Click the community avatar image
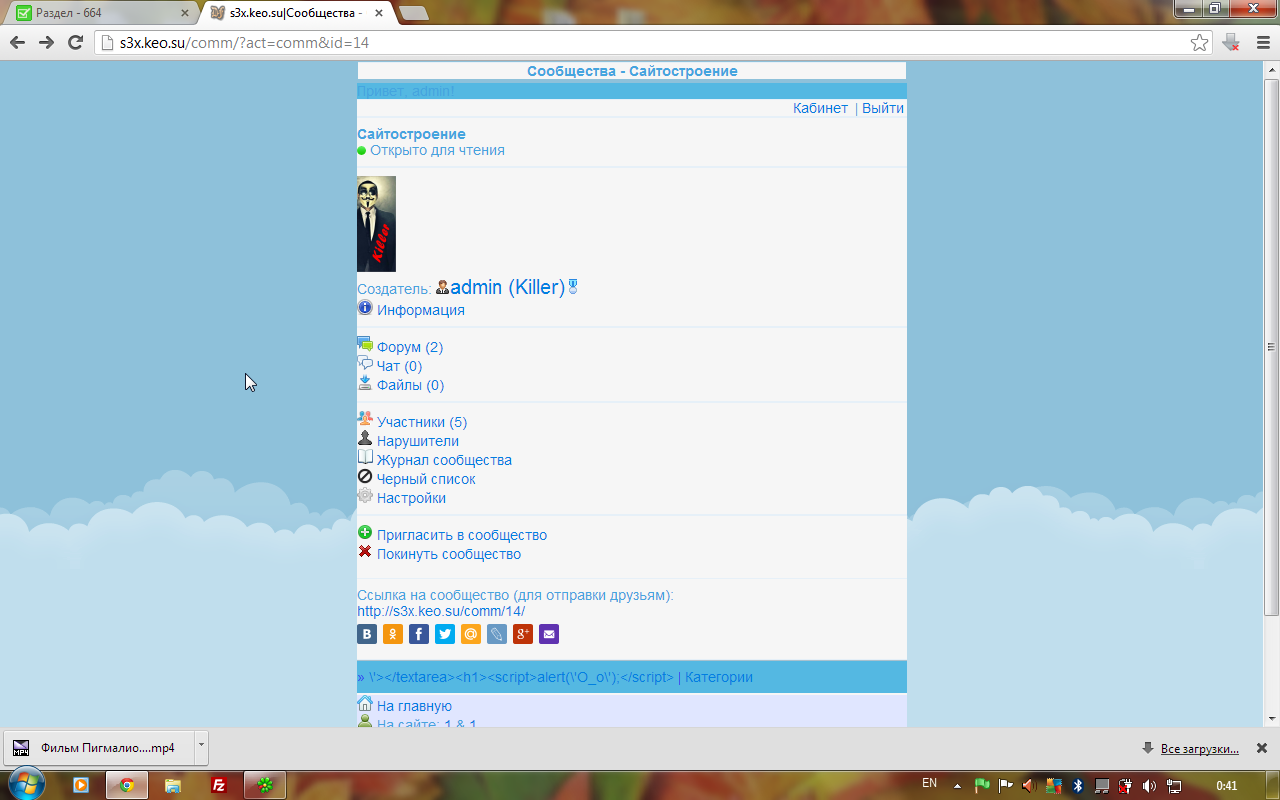 coord(376,224)
